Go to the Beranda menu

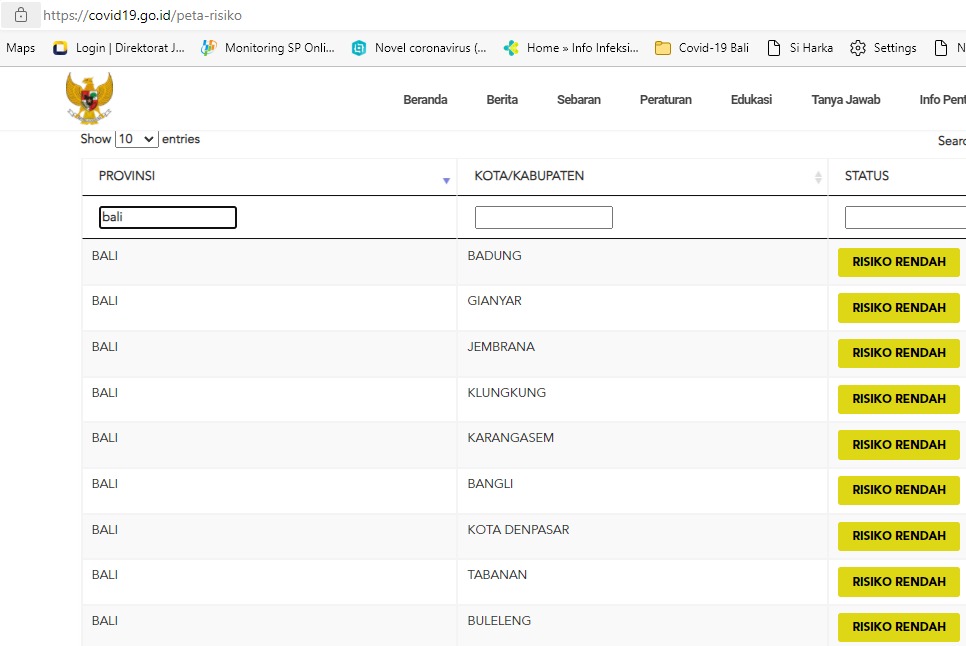[x=425, y=100]
